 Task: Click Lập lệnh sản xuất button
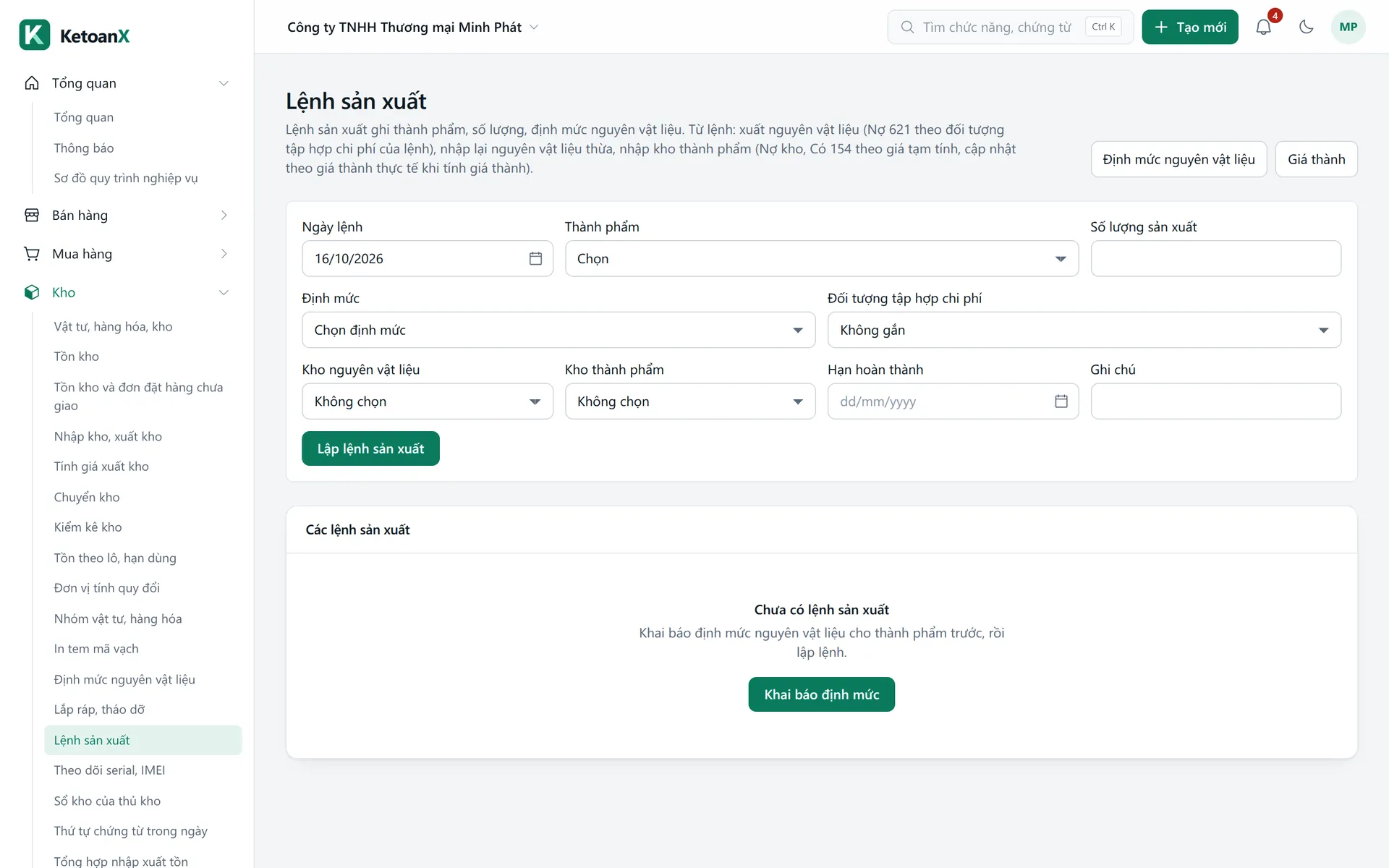coord(370,448)
